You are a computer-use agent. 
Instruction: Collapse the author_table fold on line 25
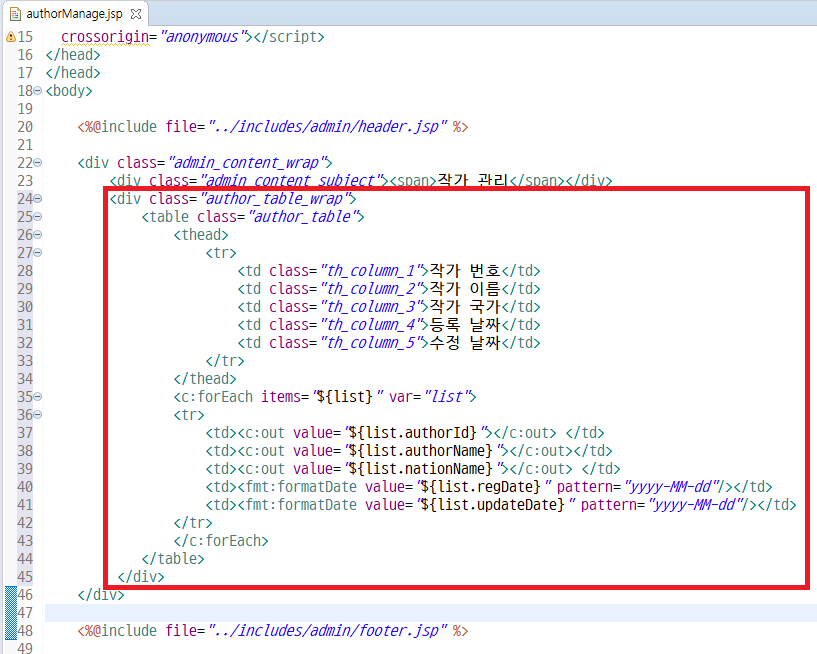coord(38,217)
